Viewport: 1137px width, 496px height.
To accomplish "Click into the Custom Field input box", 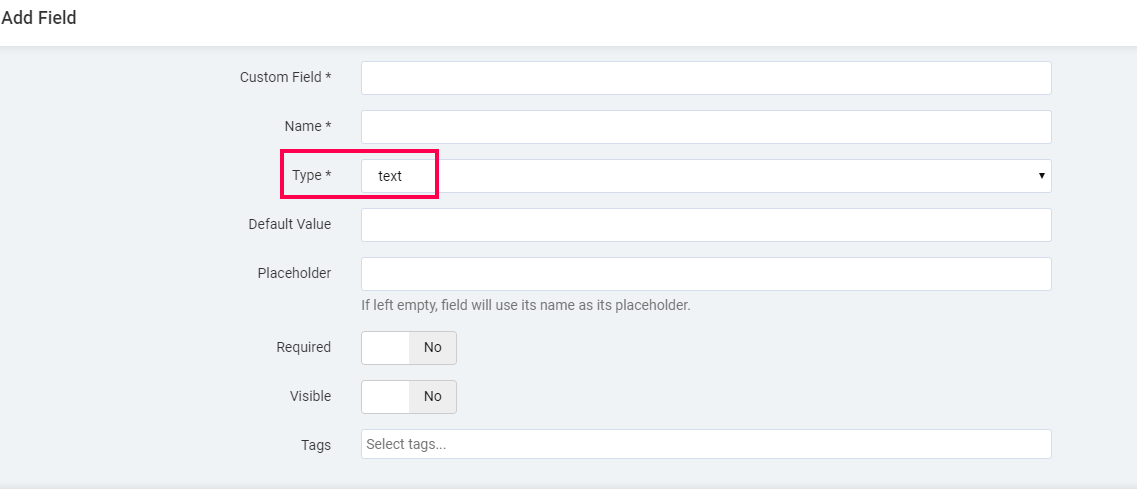I will point(706,78).
